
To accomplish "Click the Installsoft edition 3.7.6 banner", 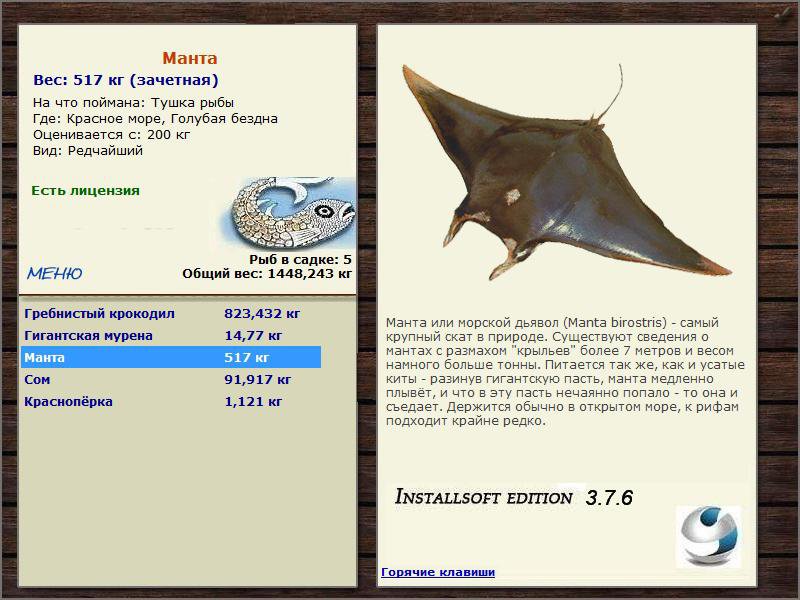I will tap(514, 497).
